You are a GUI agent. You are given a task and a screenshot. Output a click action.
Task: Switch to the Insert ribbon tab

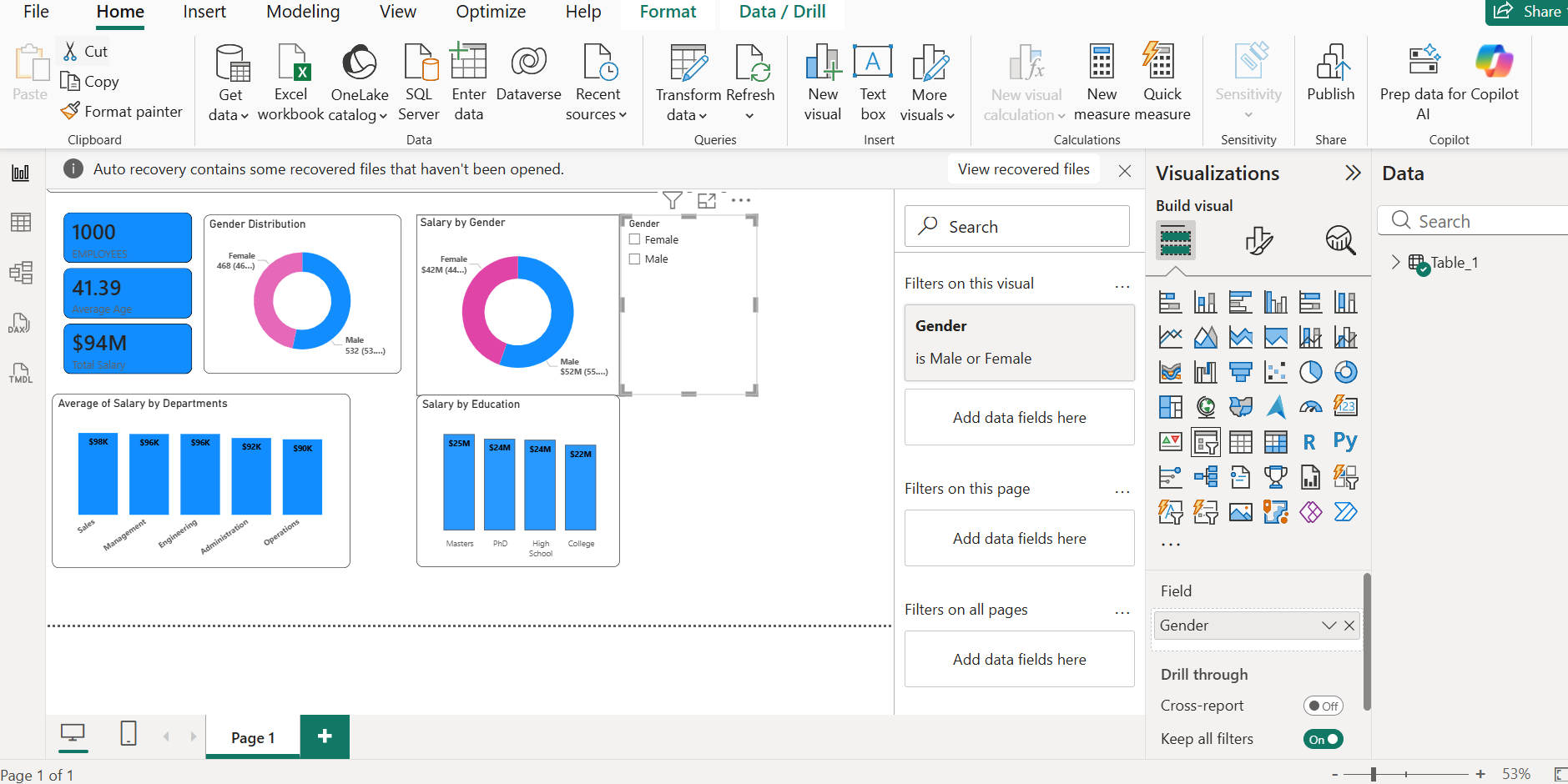pyautogui.click(x=204, y=12)
